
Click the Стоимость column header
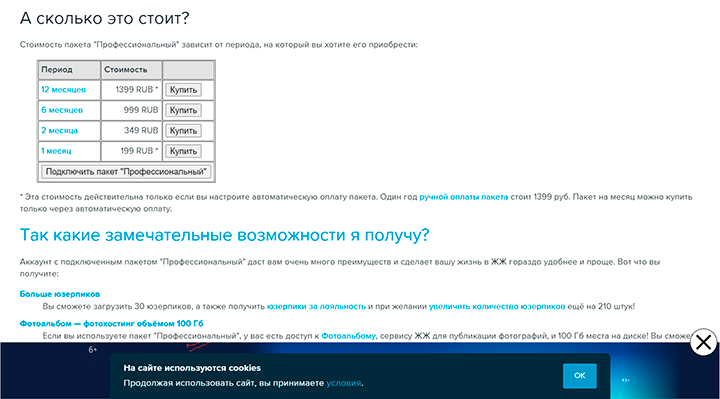click(131, 70)
